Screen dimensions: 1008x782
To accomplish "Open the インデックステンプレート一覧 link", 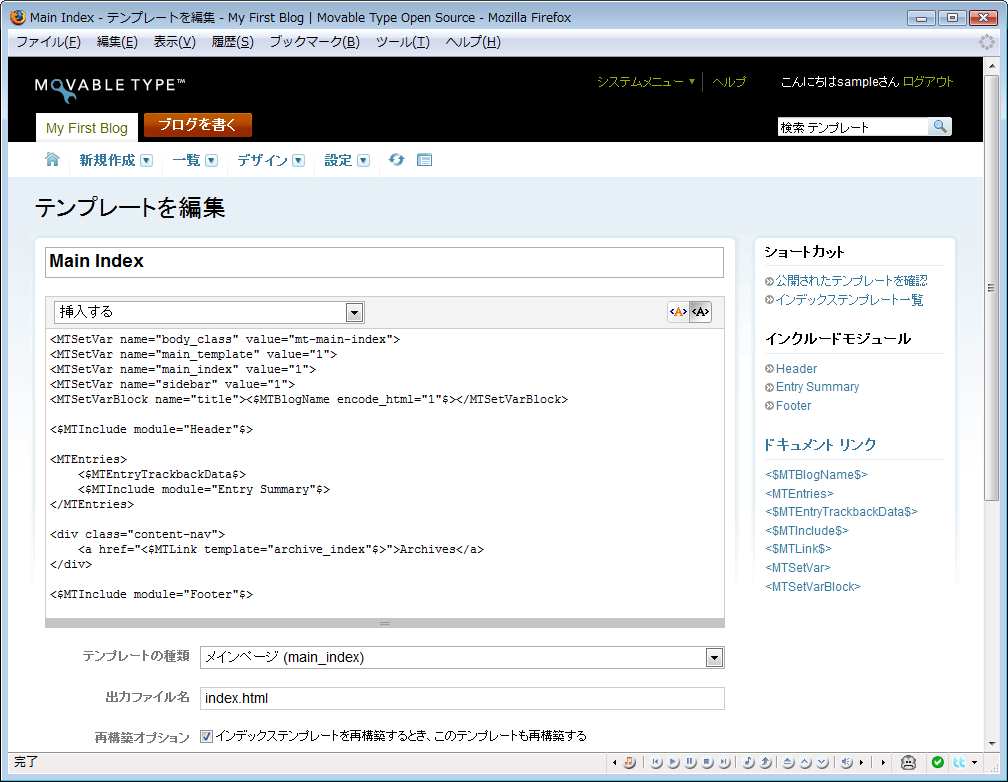I will tap(849, 300).
